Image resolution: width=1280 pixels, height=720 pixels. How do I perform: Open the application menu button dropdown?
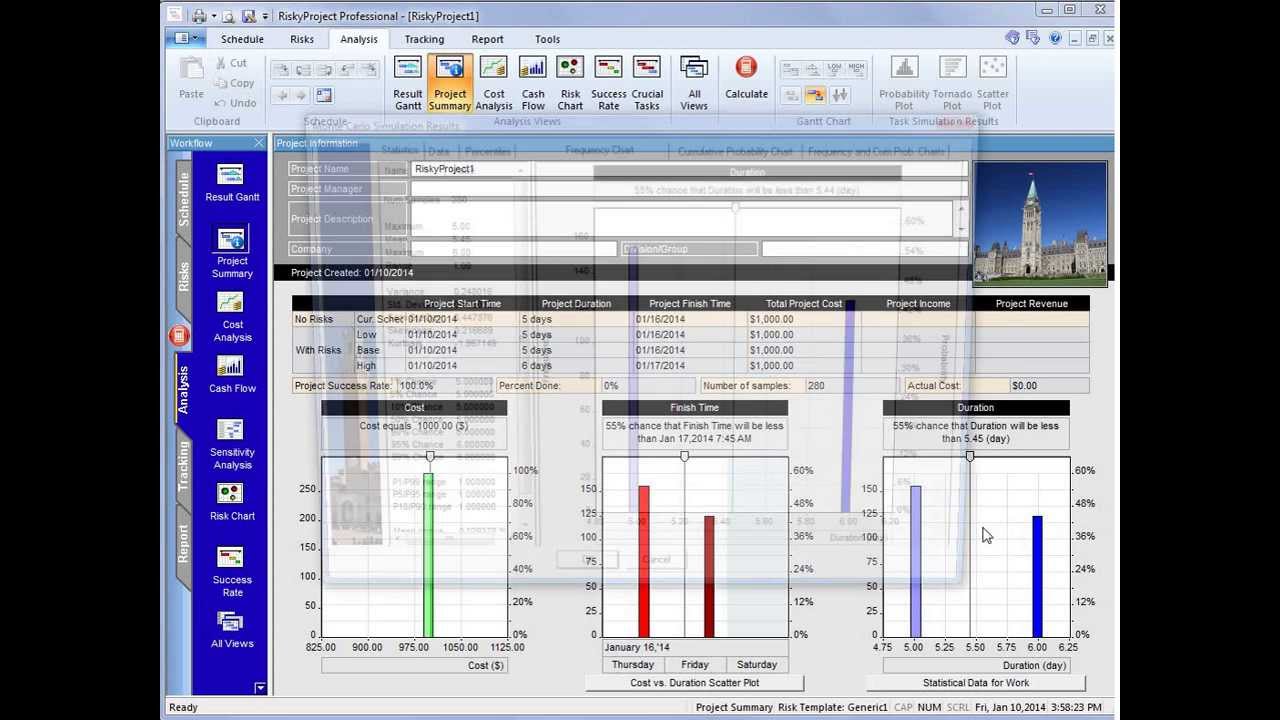pos(185,38)
